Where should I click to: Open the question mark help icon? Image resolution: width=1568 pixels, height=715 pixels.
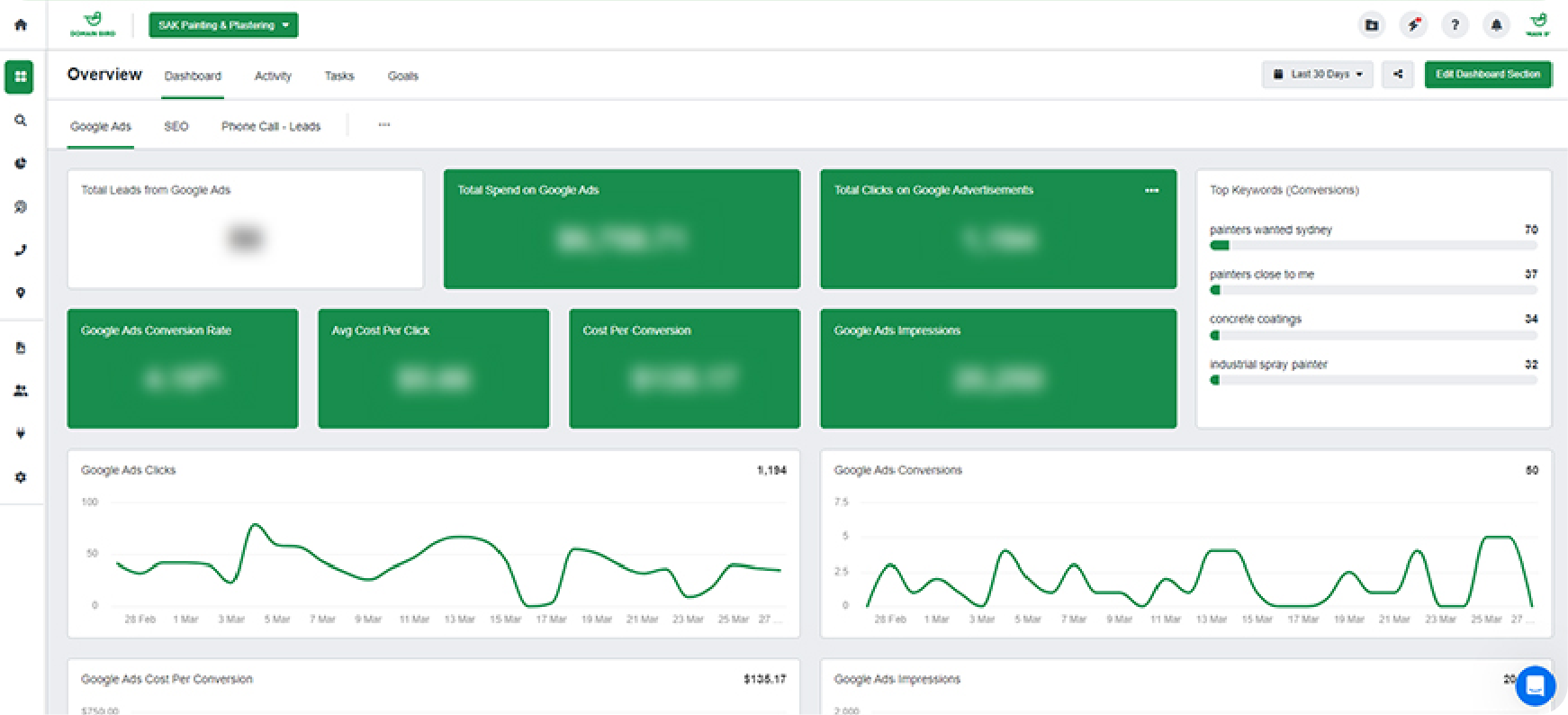pos(1455,25)
